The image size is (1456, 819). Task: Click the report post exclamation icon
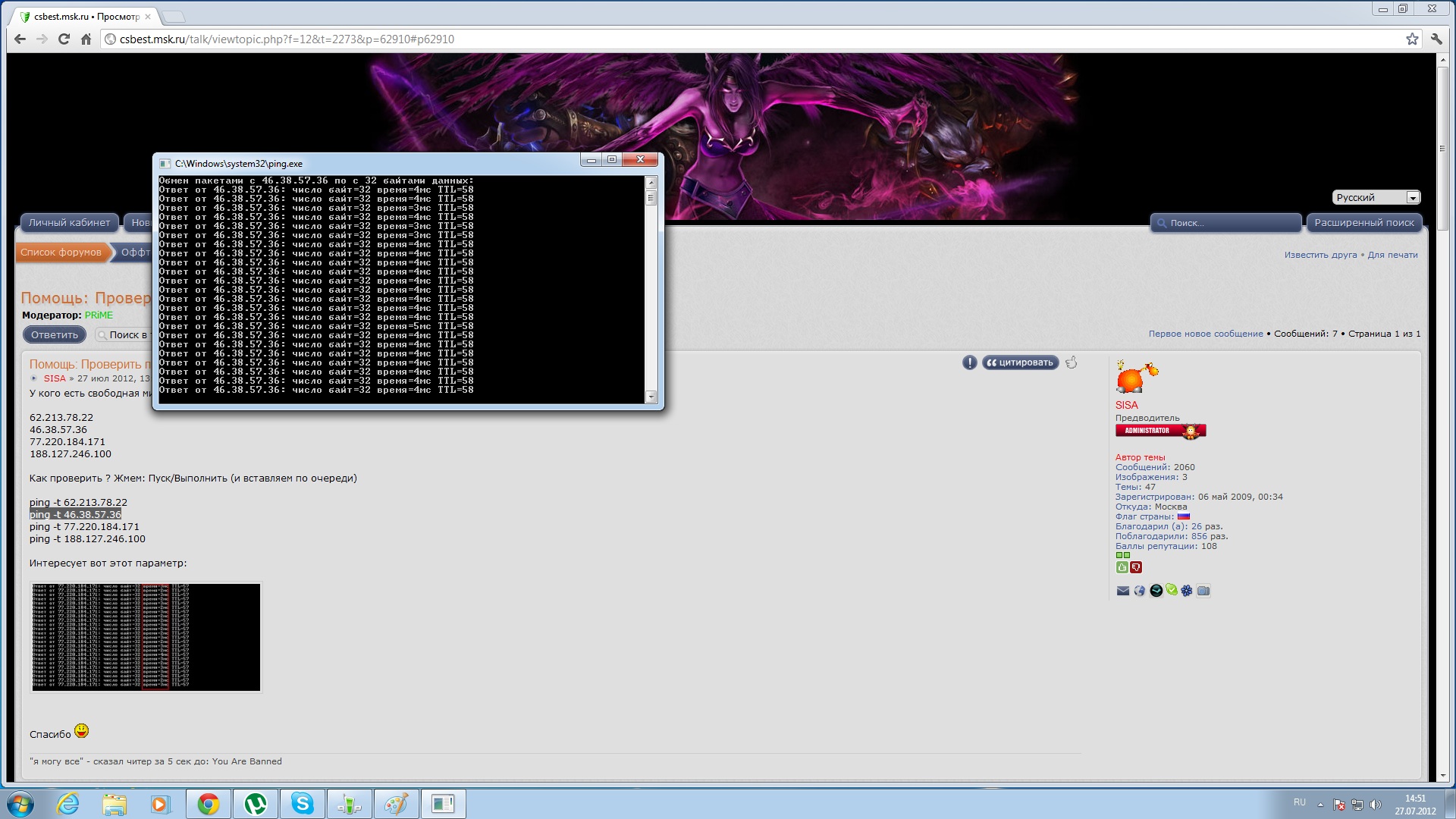point(969,362)
